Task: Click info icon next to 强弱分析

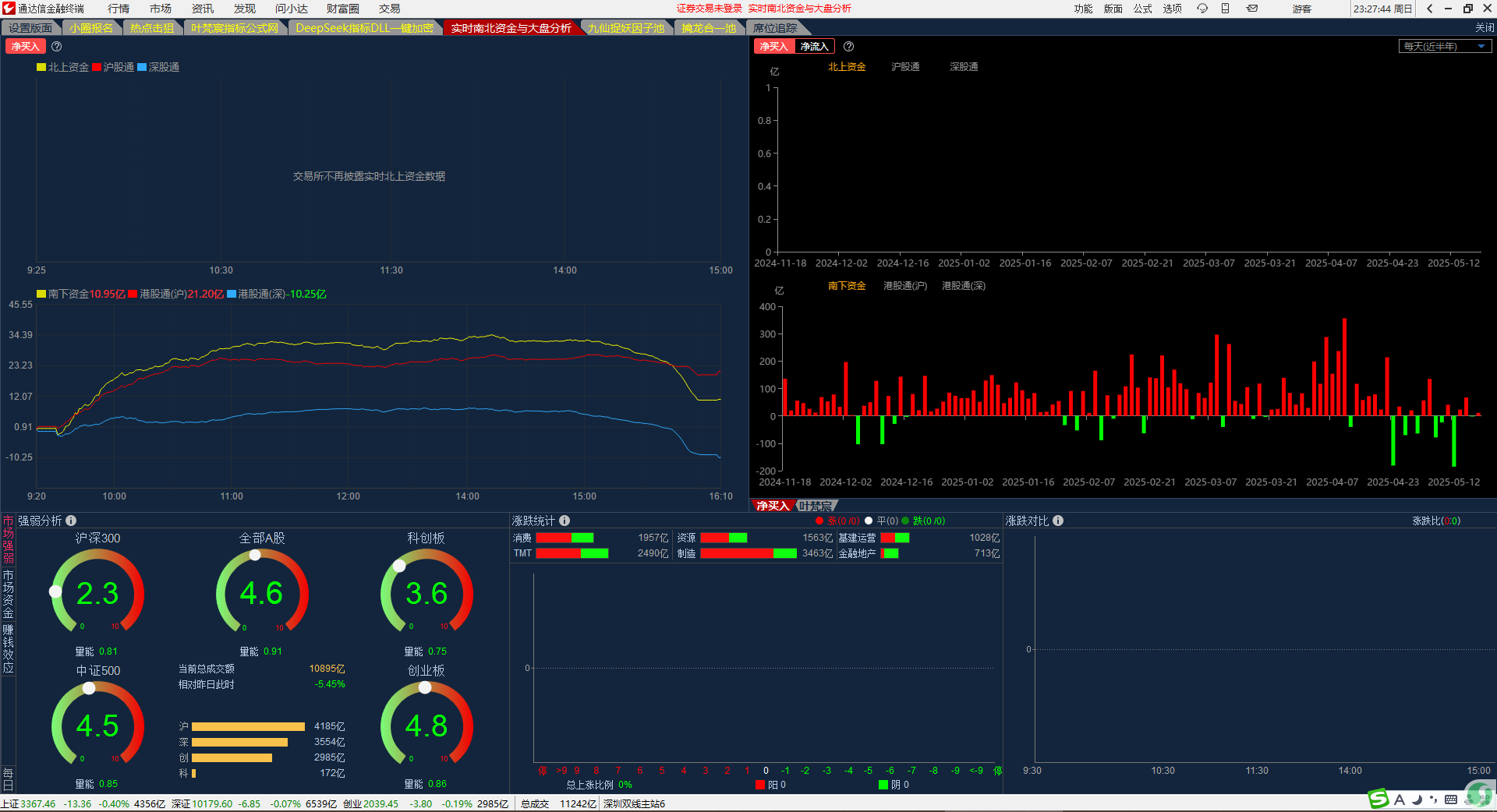Action: [x=71, y=521]
